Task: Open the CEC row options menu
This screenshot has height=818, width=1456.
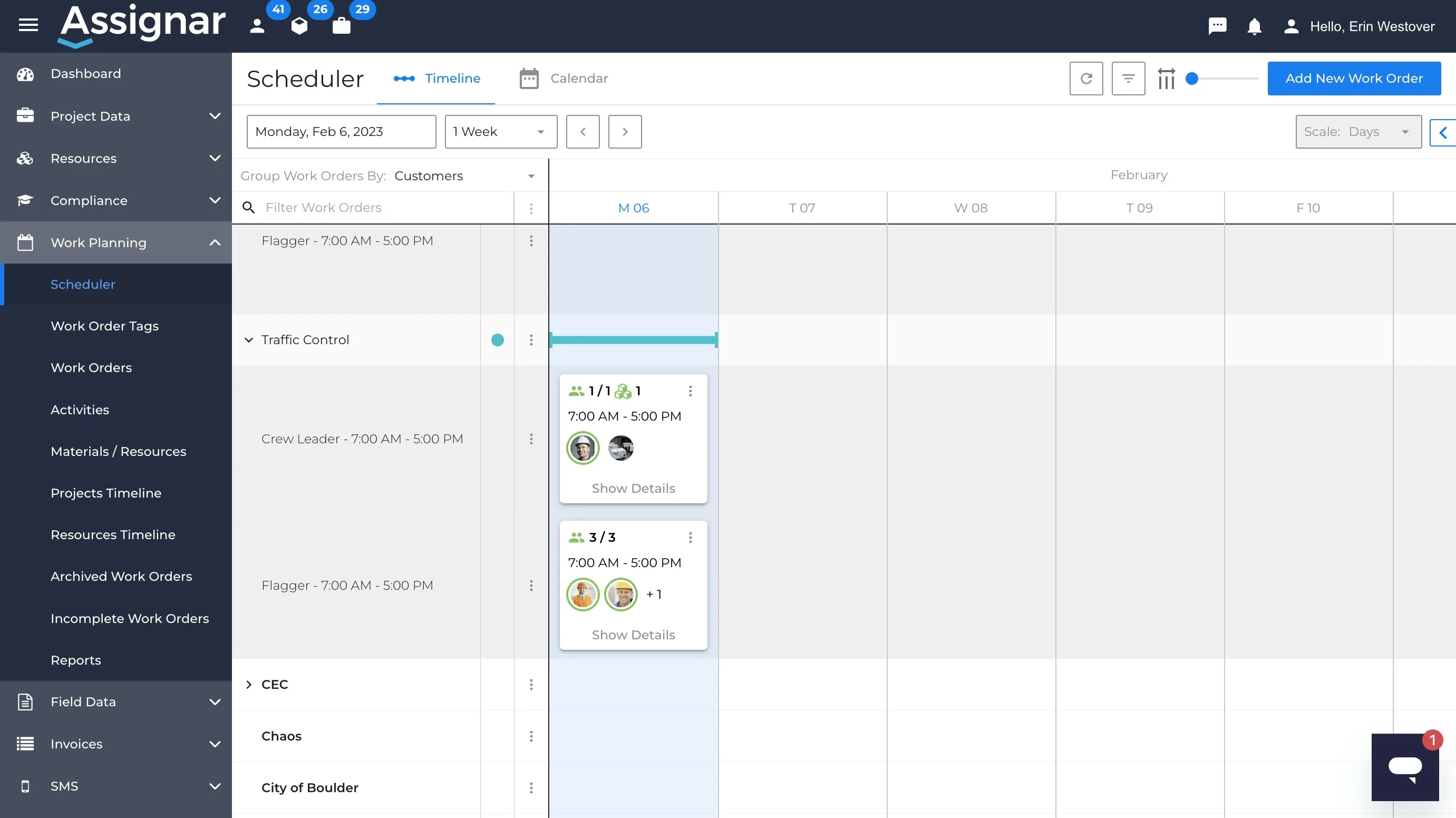Action: 531,685
